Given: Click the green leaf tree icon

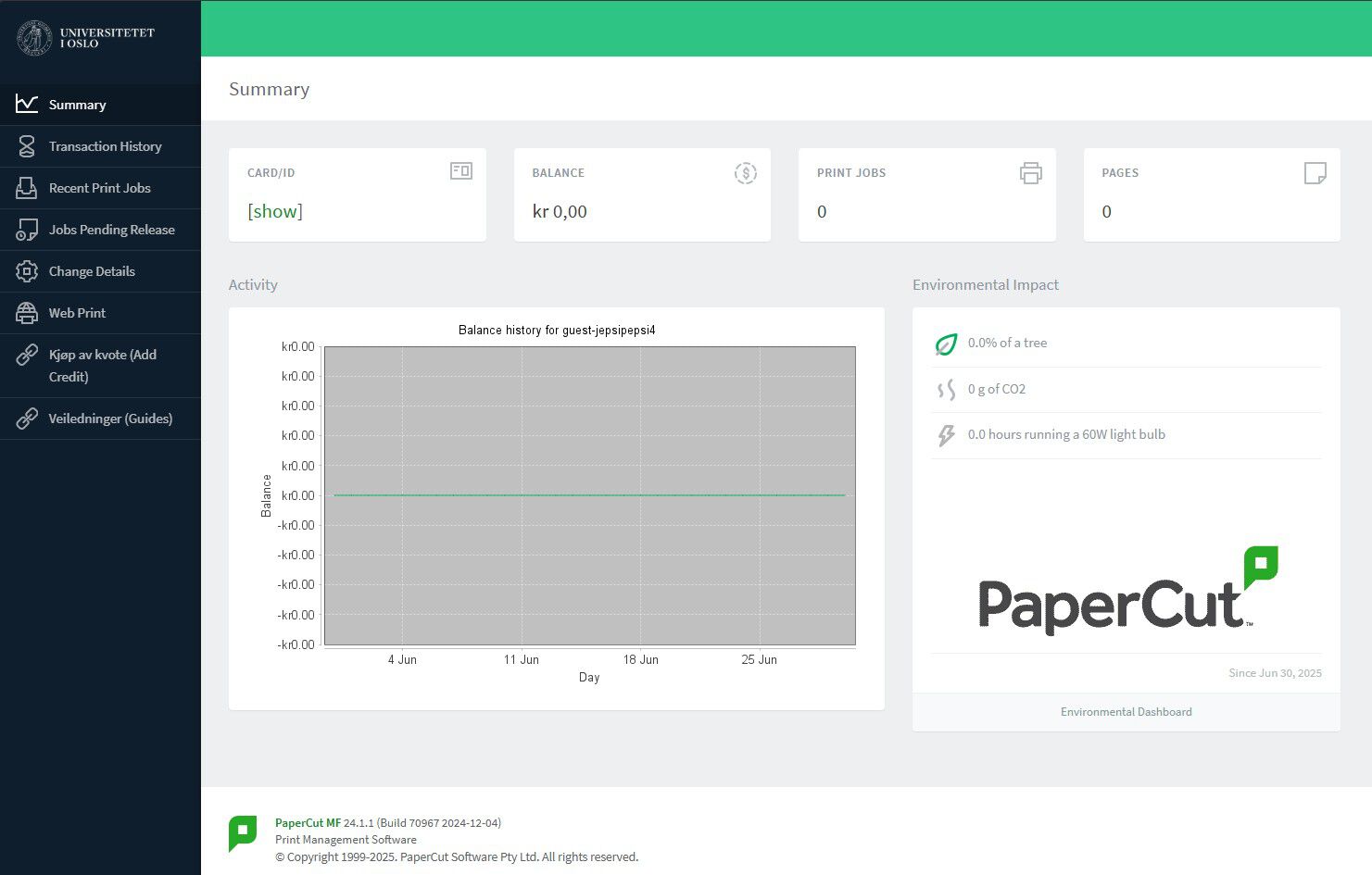Looking at the screenshot, I should coord(946,344).
